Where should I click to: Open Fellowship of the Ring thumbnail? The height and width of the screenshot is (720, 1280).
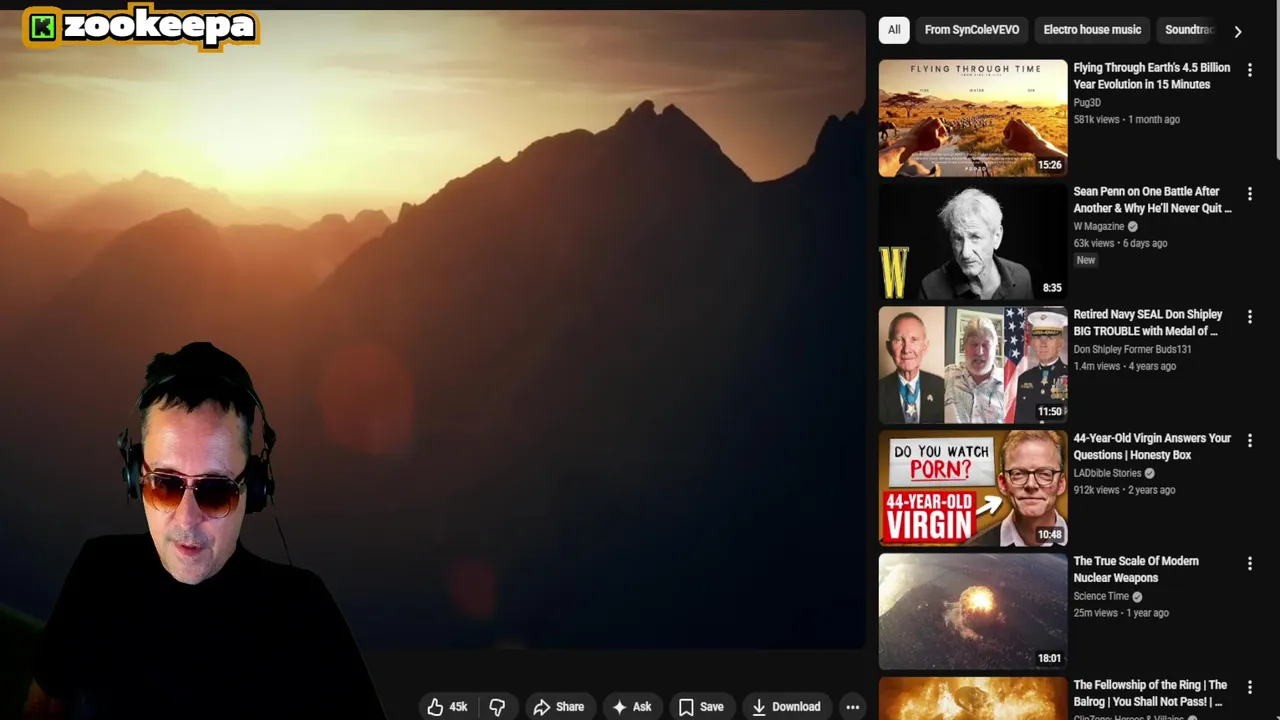click(973, 699)
